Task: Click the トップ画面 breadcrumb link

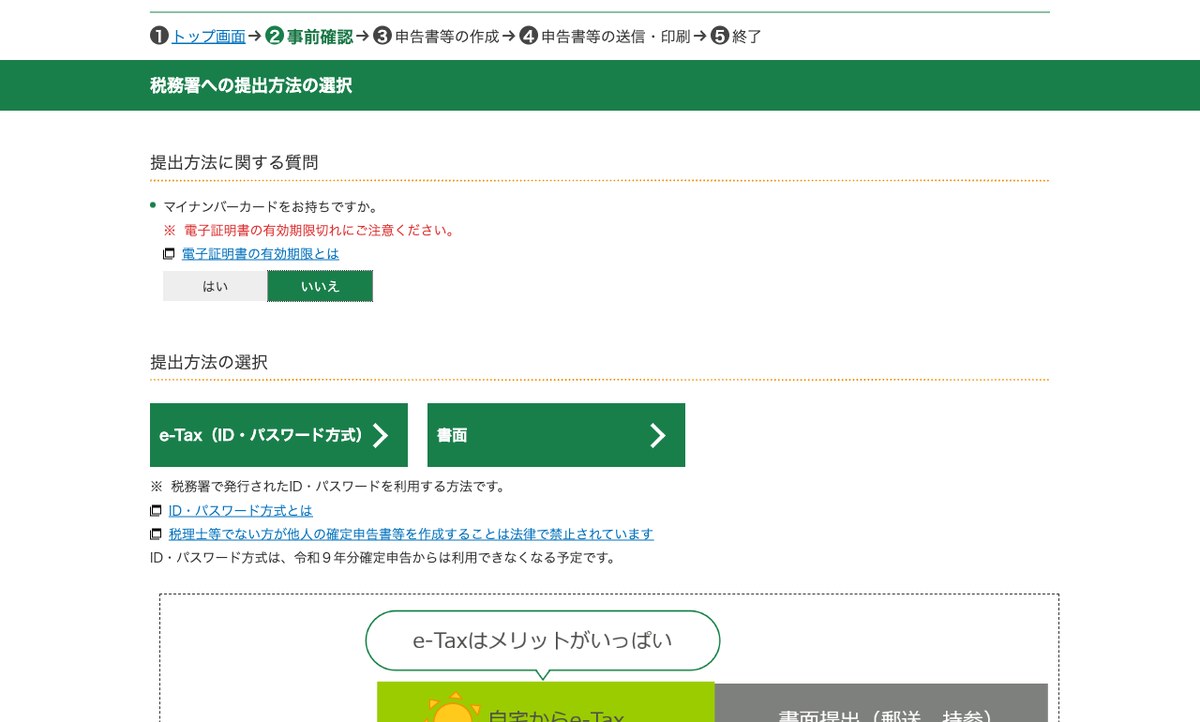Action: (x=208, y=37)
